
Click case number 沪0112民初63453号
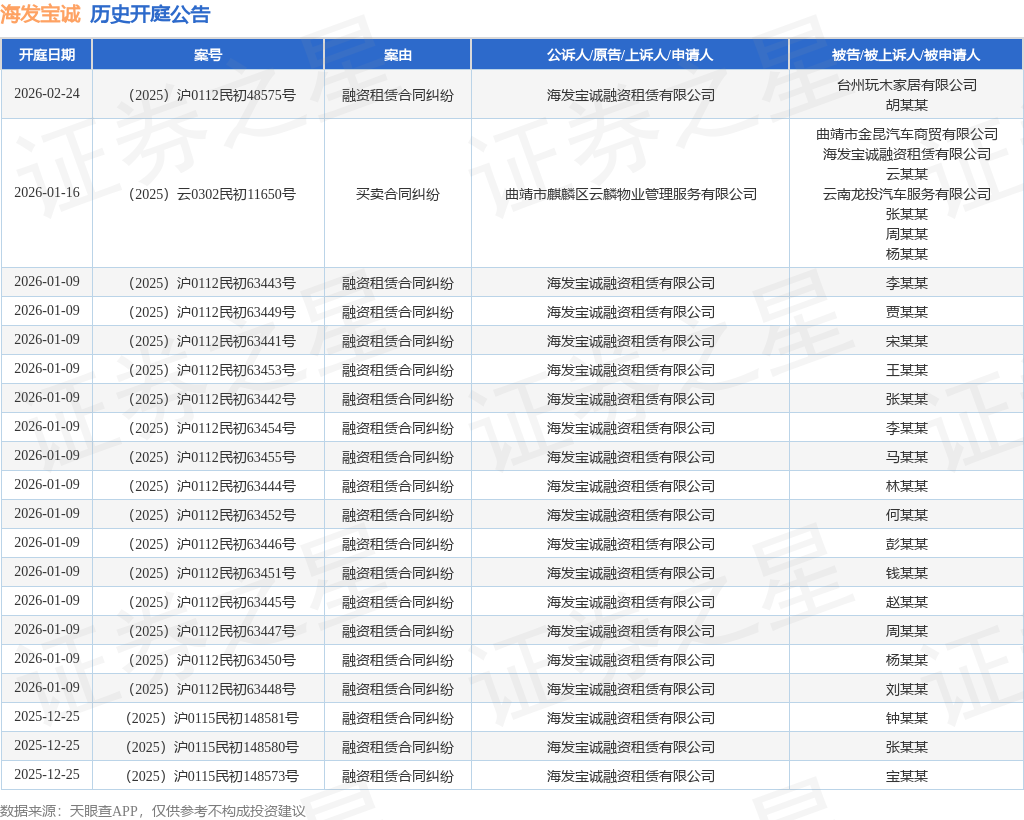[212, 370]
